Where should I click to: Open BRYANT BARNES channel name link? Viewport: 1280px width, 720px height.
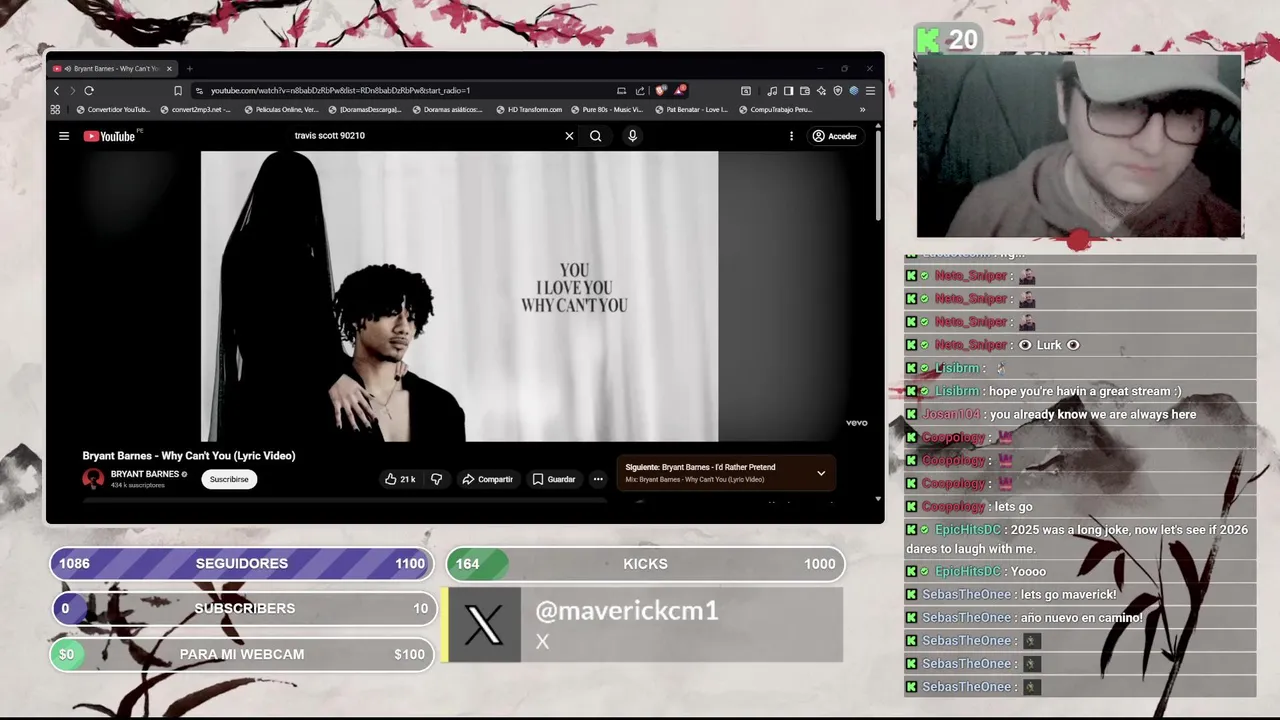click(145, 474)
